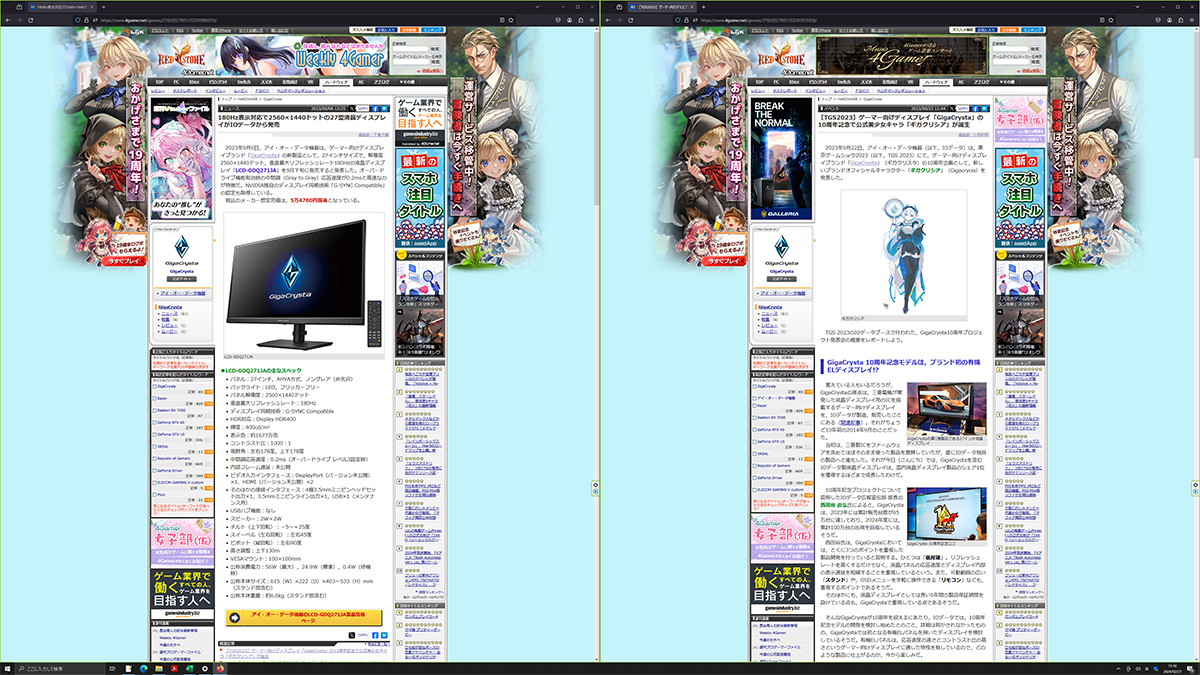The height and width of the screenshot is (675, 1200).
Task: Select the PC tab in the left 4Gamer nav
Action: [x=176, y=82]
